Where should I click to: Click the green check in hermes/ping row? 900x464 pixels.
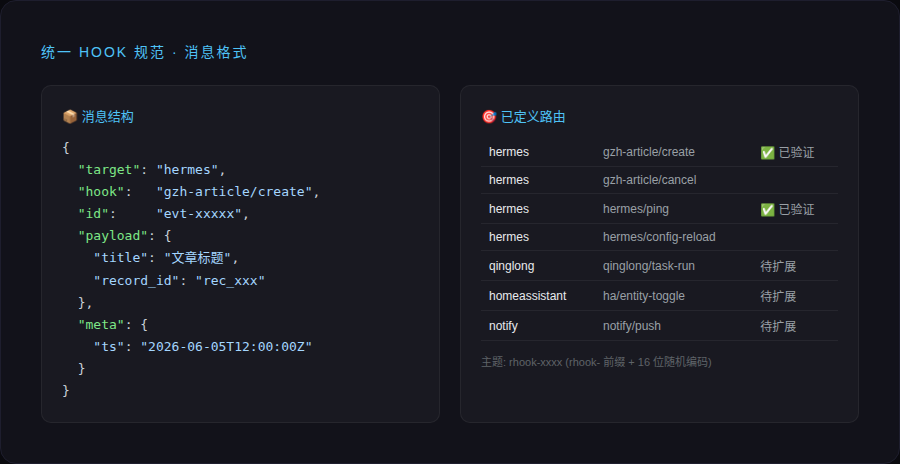tap(767, 210)
